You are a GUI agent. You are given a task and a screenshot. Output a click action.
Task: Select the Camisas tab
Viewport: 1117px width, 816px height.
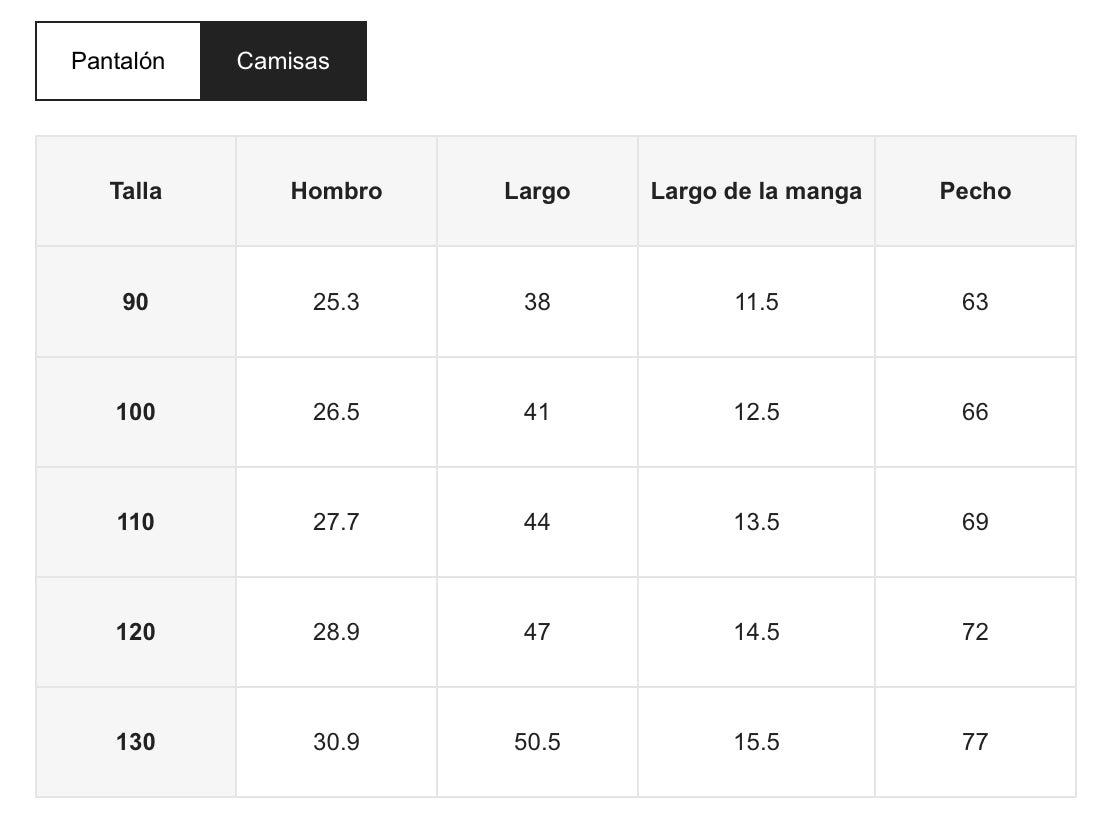(283, 61)
